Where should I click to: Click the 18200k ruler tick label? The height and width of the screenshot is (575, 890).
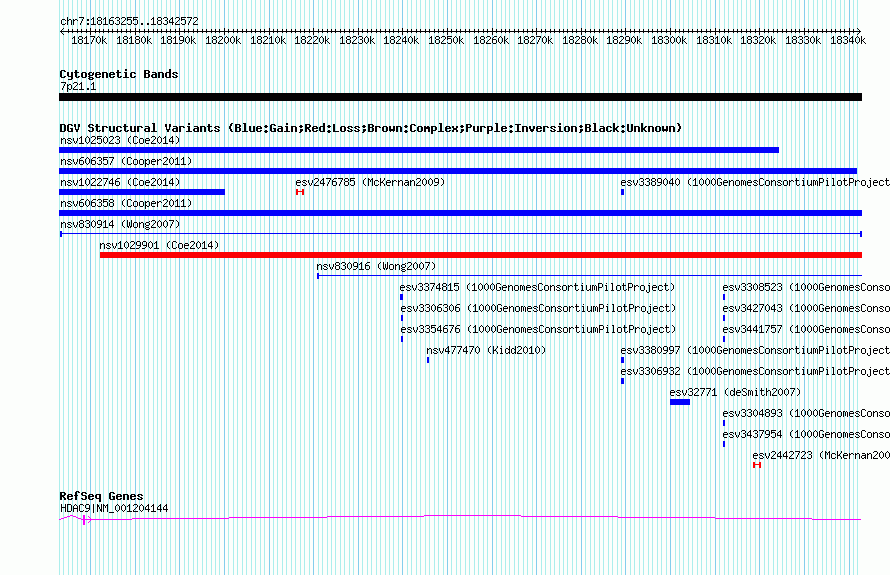223,40
